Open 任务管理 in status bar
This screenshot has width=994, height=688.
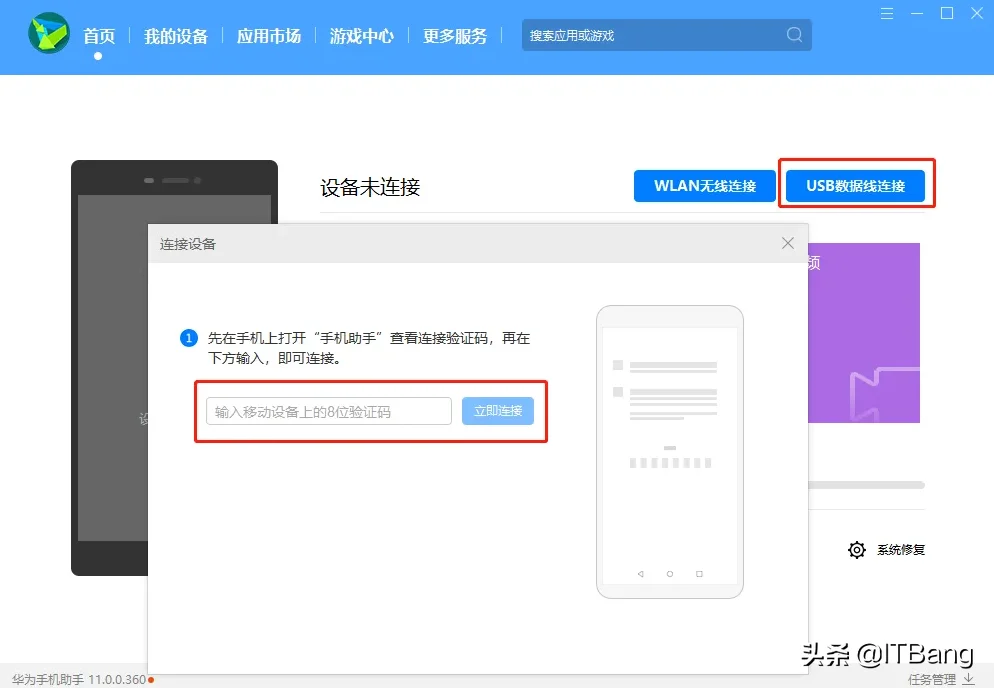(931, 679)
